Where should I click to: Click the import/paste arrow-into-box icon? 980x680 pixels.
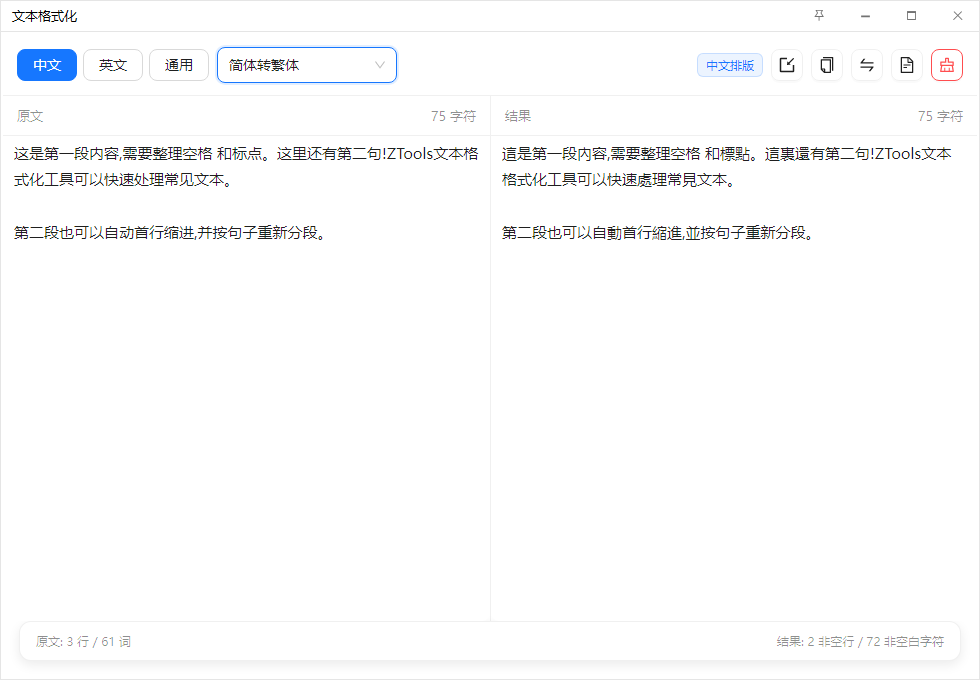coord(787,65)
